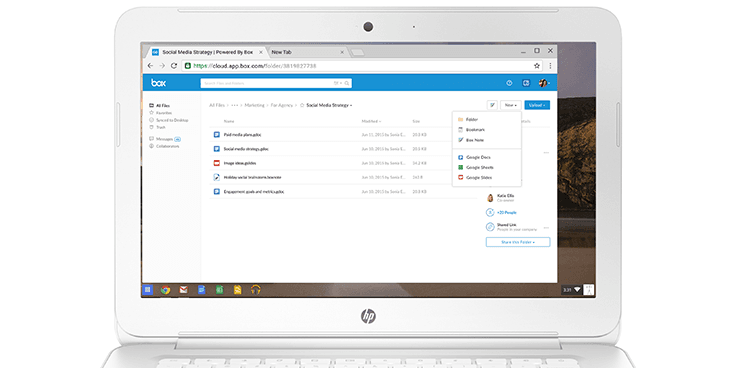
Task: Sort by the Modified column header
Action: click(x=371, y=121)
